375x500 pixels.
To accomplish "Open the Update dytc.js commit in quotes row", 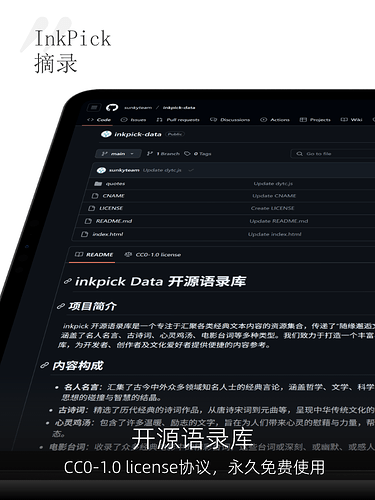I will point(273,184).
